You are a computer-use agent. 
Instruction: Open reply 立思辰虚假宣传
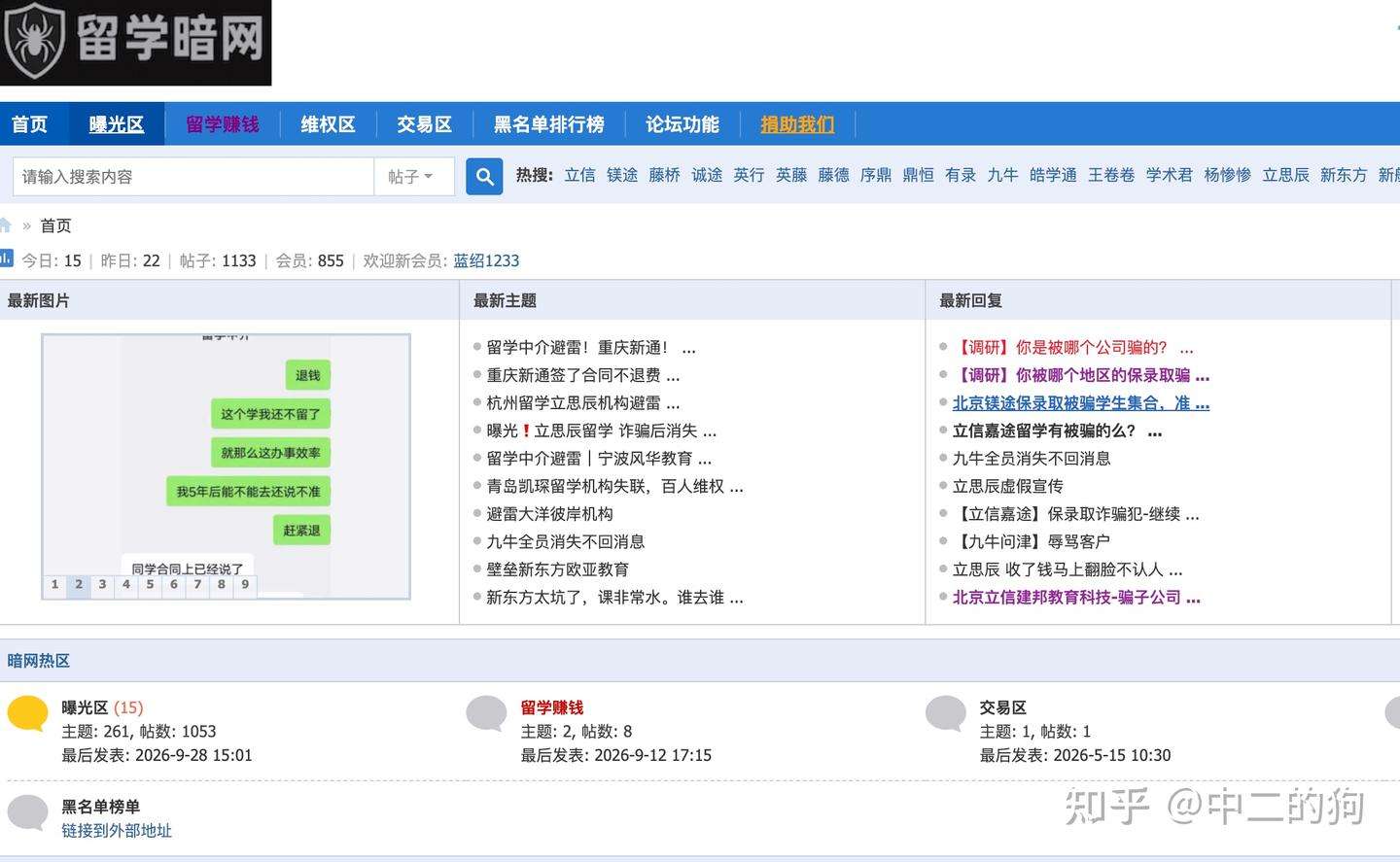click(1008, 486)
